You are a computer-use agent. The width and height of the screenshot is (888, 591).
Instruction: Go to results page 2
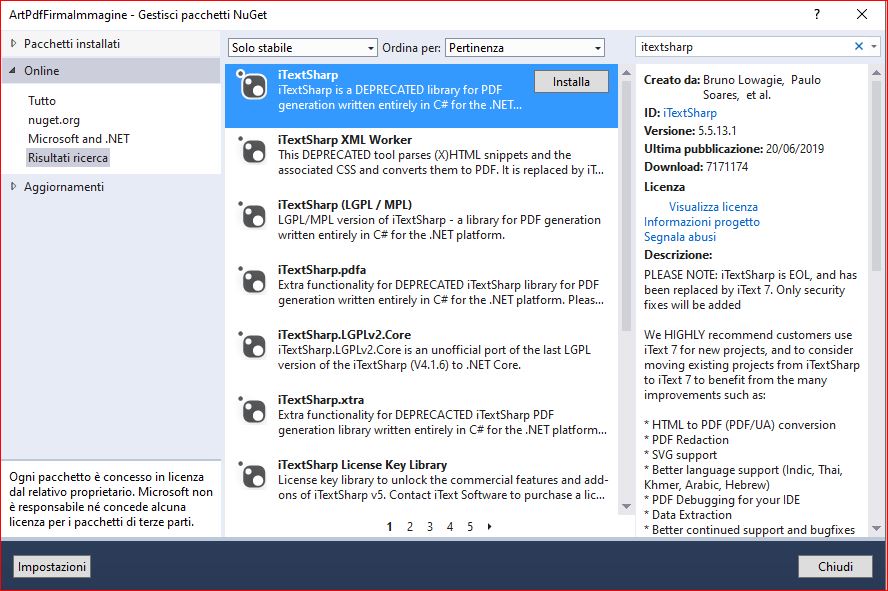tap(409, 527)
